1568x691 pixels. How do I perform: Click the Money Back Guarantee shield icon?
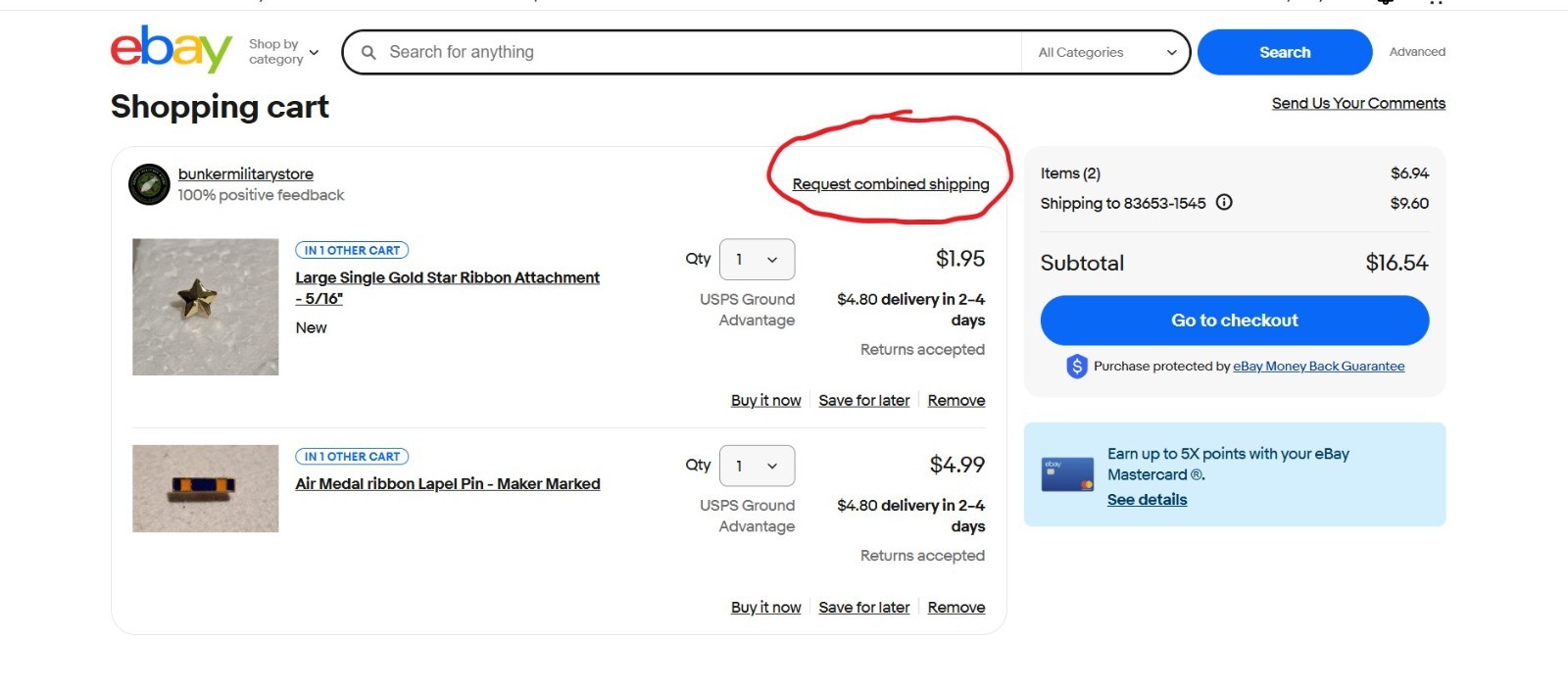point(1076,367)
